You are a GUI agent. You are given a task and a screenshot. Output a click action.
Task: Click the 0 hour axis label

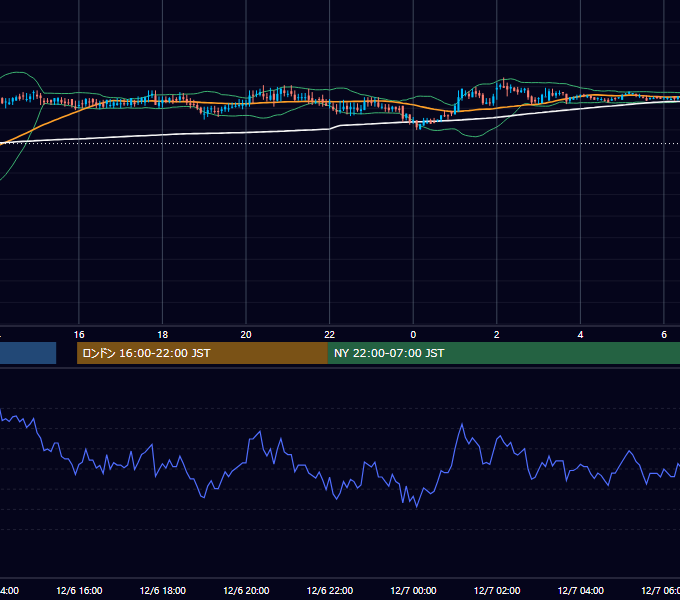[413, 335]
